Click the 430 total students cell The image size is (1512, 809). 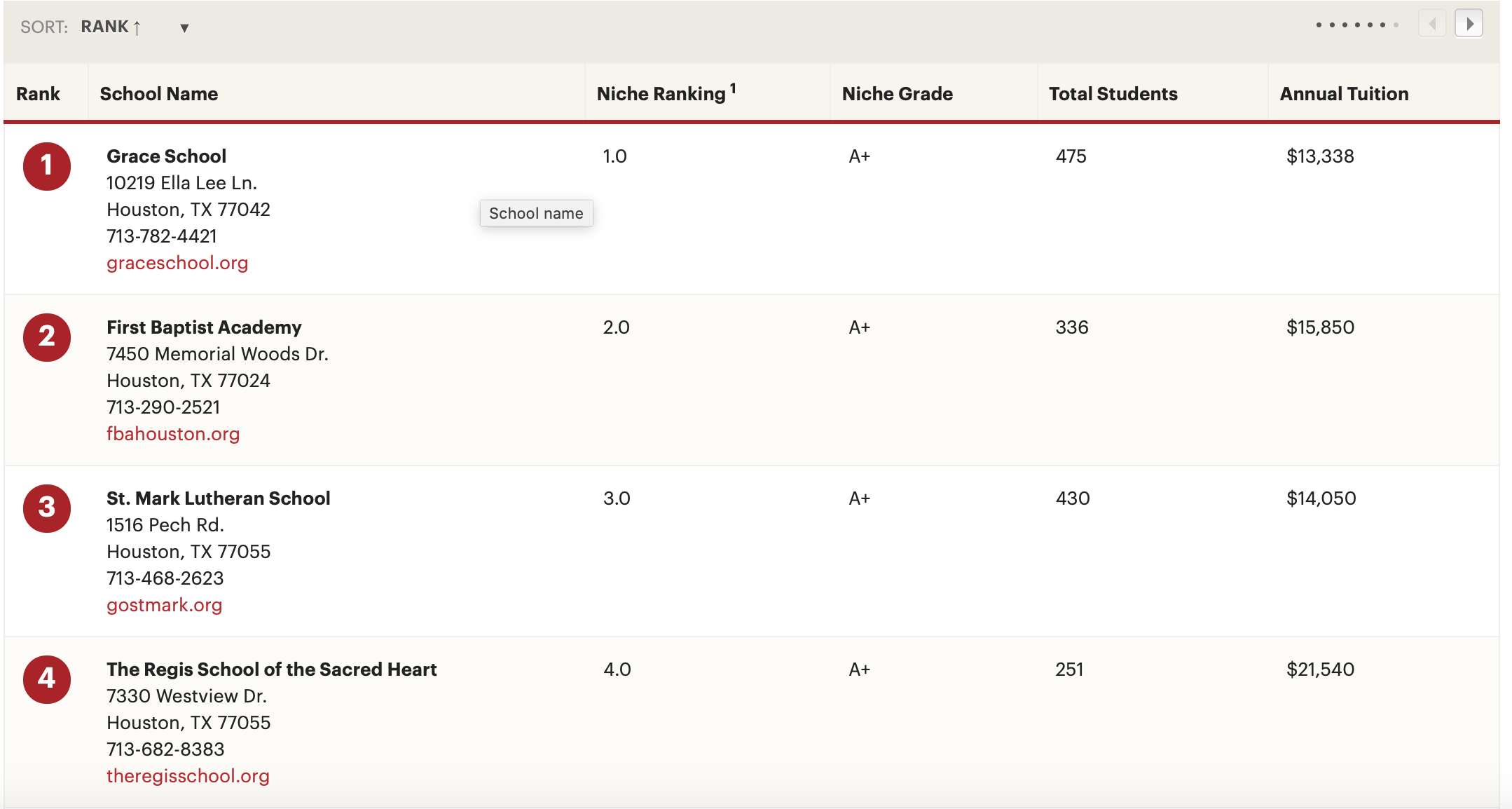(x=1073, y=498)
